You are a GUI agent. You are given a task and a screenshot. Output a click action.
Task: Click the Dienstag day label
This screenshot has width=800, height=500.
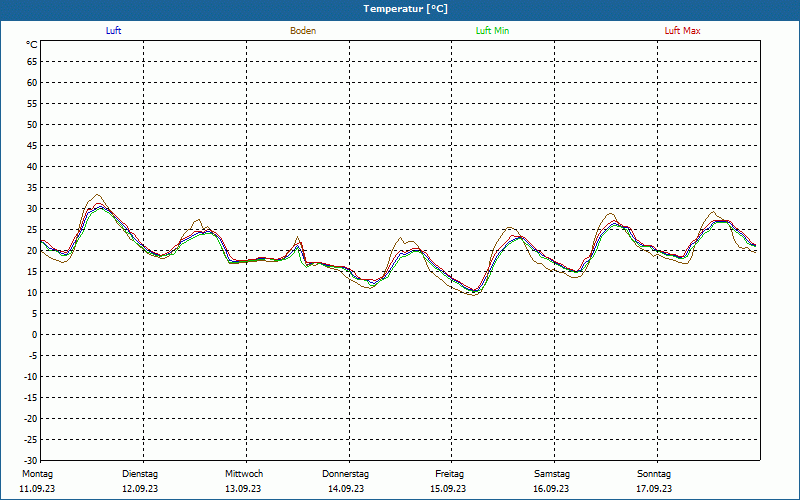tap(140, 474)
